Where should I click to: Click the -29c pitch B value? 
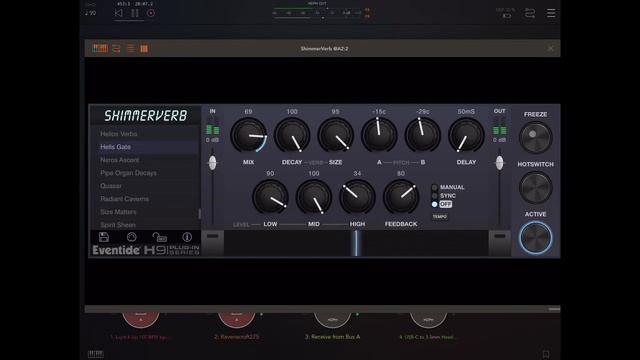(x=422, y=111)
